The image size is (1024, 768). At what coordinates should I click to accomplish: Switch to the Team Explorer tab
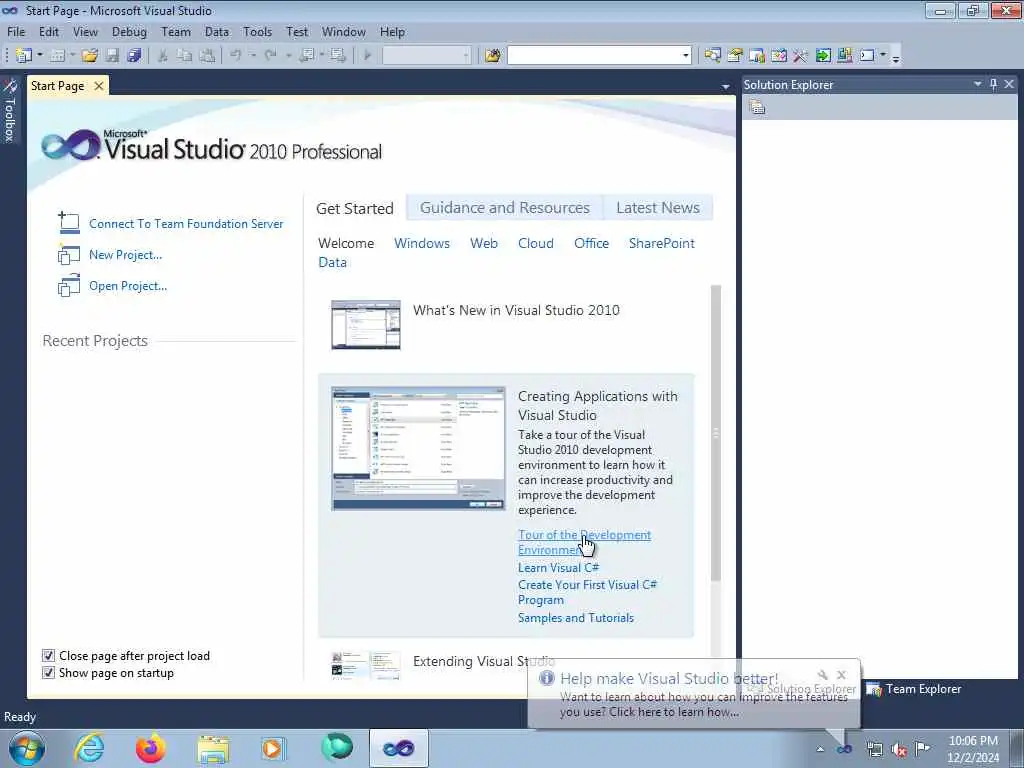tap(914, 689)
